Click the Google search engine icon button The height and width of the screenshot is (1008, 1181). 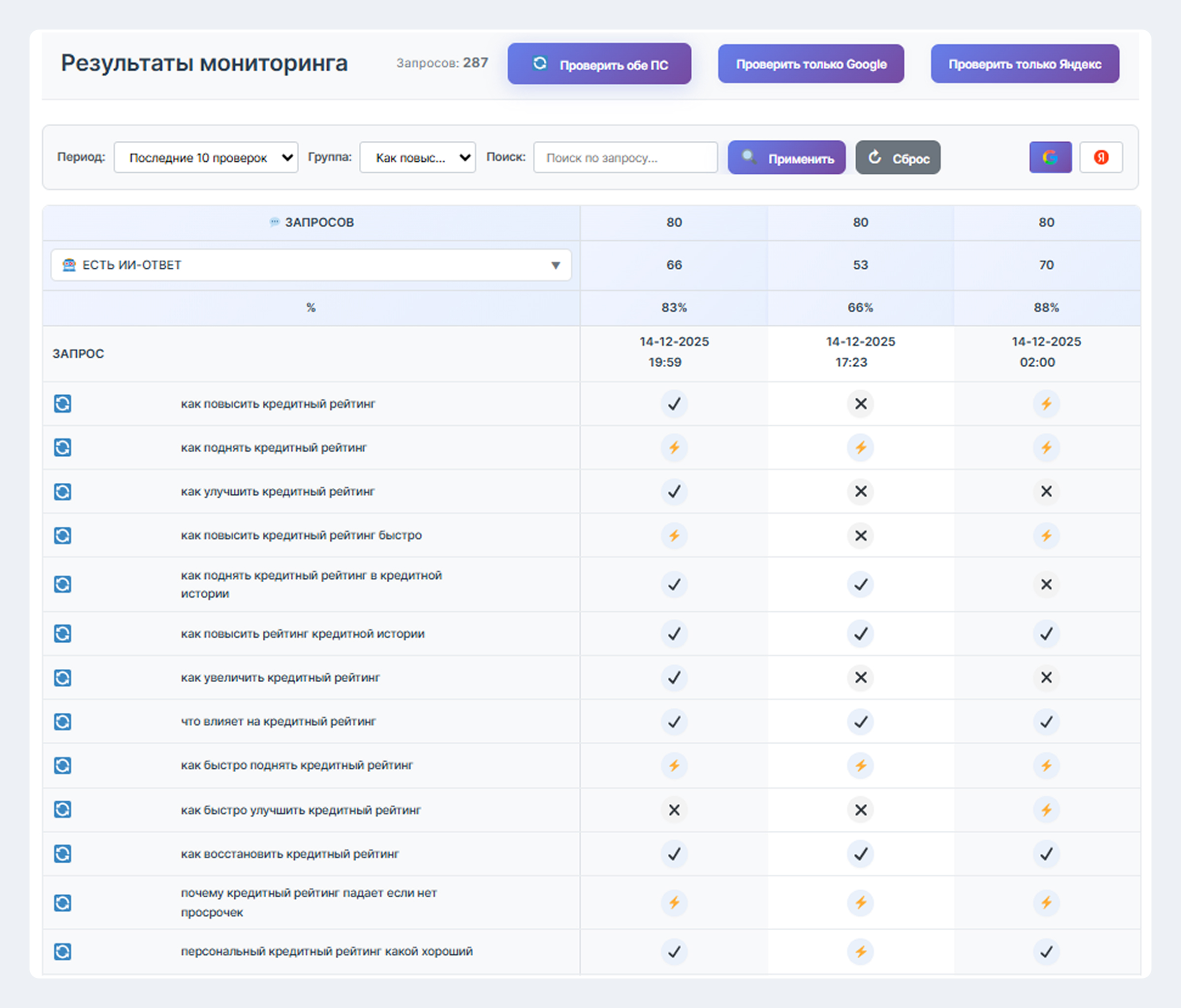1050,157
